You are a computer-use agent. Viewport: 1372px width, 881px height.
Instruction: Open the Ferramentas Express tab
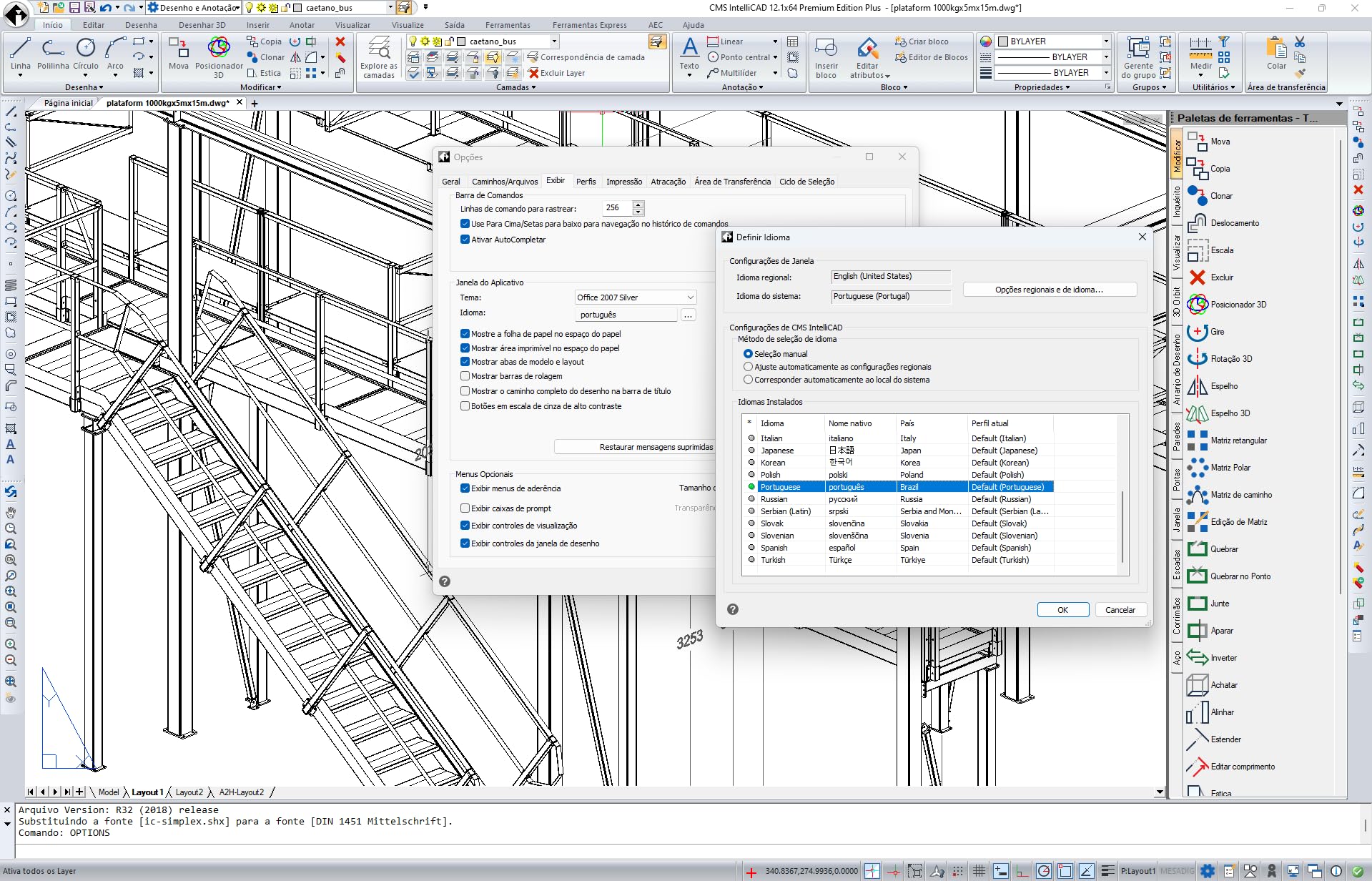coord(590,25)
